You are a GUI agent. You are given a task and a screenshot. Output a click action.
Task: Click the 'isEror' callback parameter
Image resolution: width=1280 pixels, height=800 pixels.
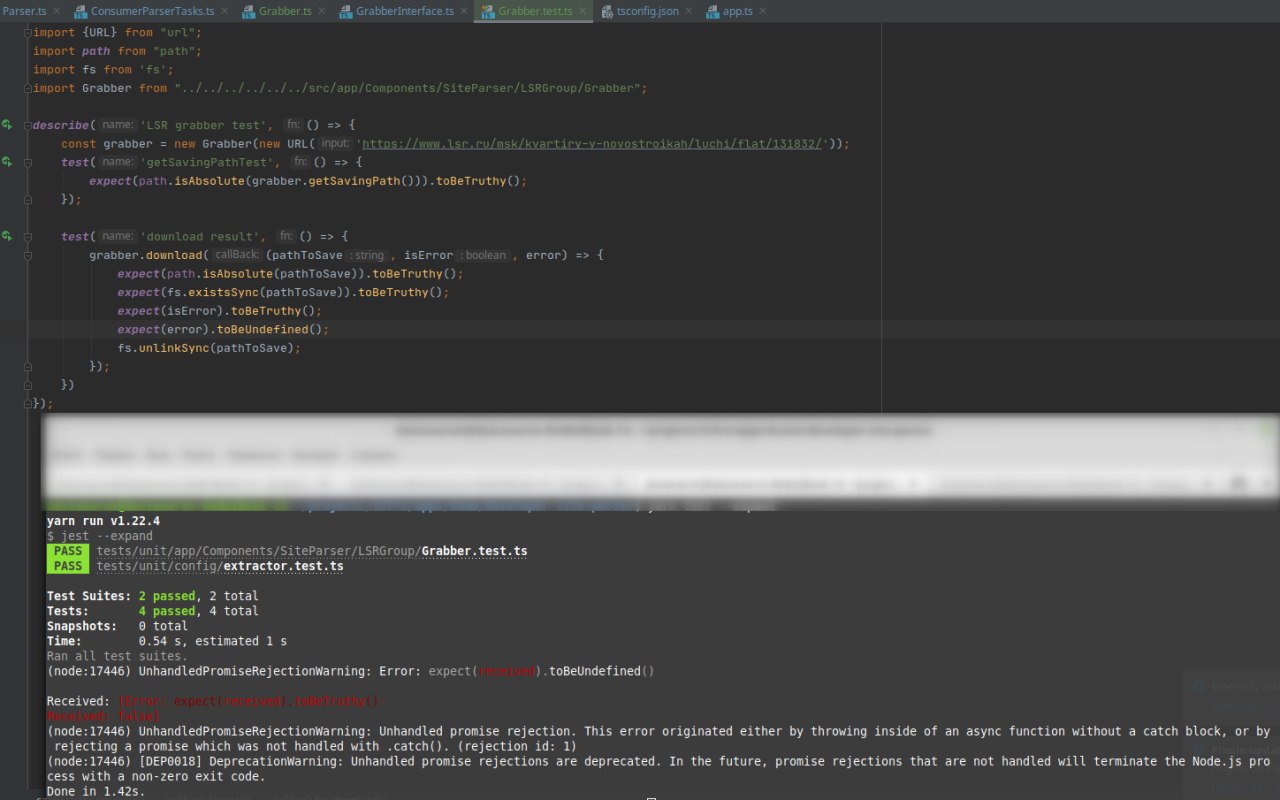tap(428, 255)
